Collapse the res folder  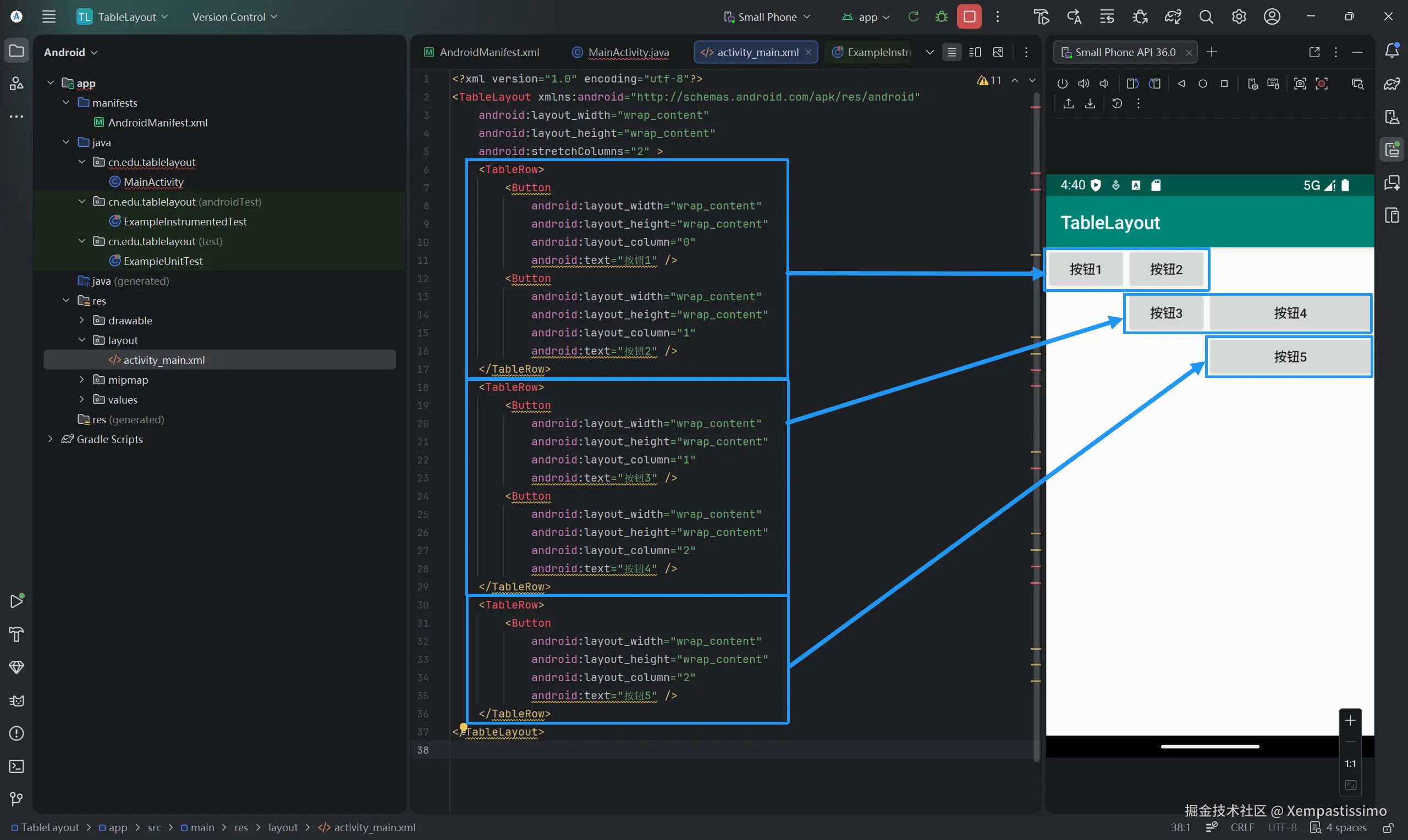click(x=66, y=301)
